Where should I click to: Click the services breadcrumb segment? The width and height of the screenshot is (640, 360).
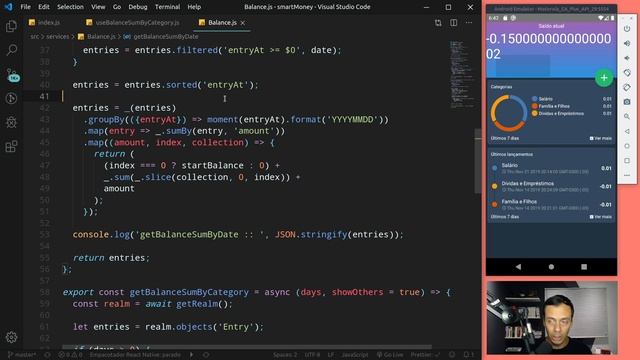58,37
